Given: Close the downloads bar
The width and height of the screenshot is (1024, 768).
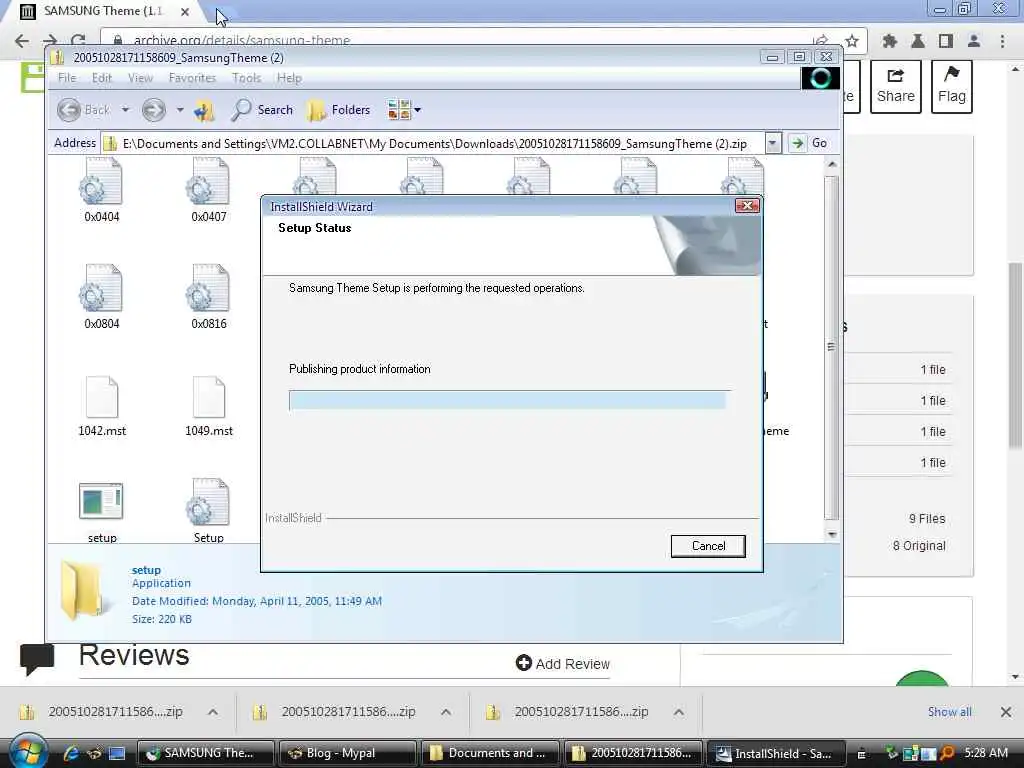Looking at the screenshot, I should click(1006, 712).
